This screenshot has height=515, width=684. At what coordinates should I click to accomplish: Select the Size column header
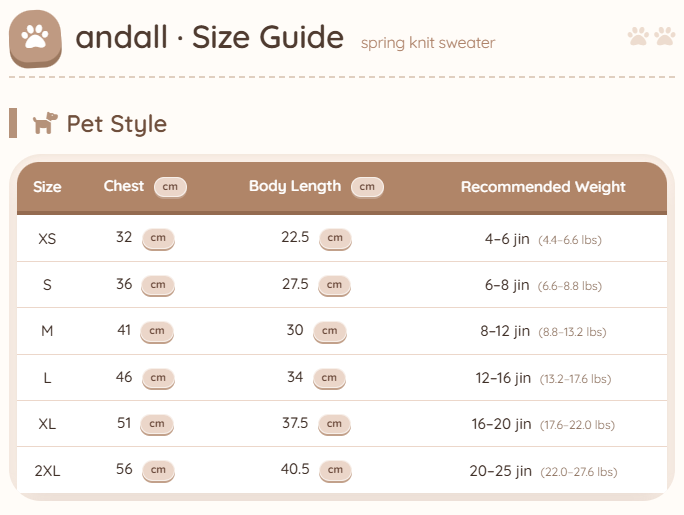(x=47, y=187)
